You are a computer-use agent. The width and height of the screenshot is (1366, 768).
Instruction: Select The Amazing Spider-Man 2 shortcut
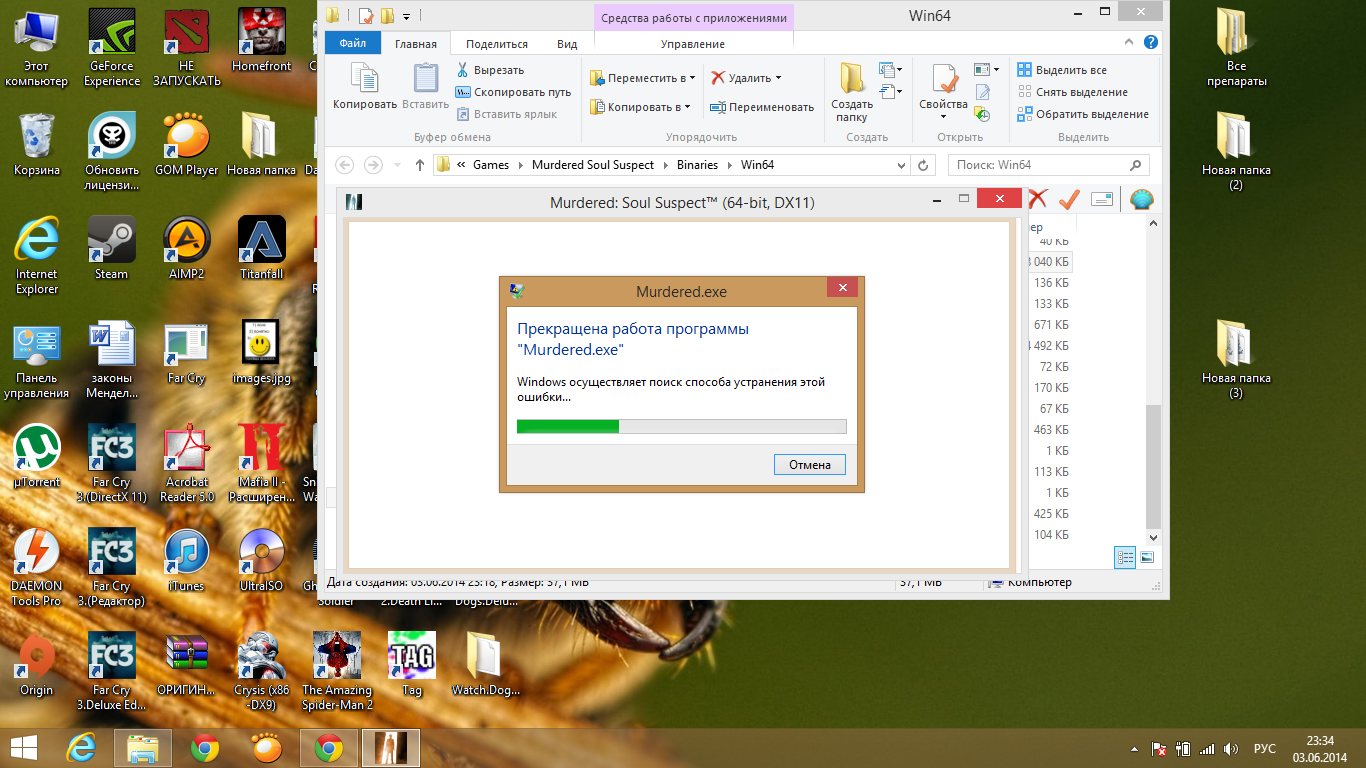click(x=337, y=671)
